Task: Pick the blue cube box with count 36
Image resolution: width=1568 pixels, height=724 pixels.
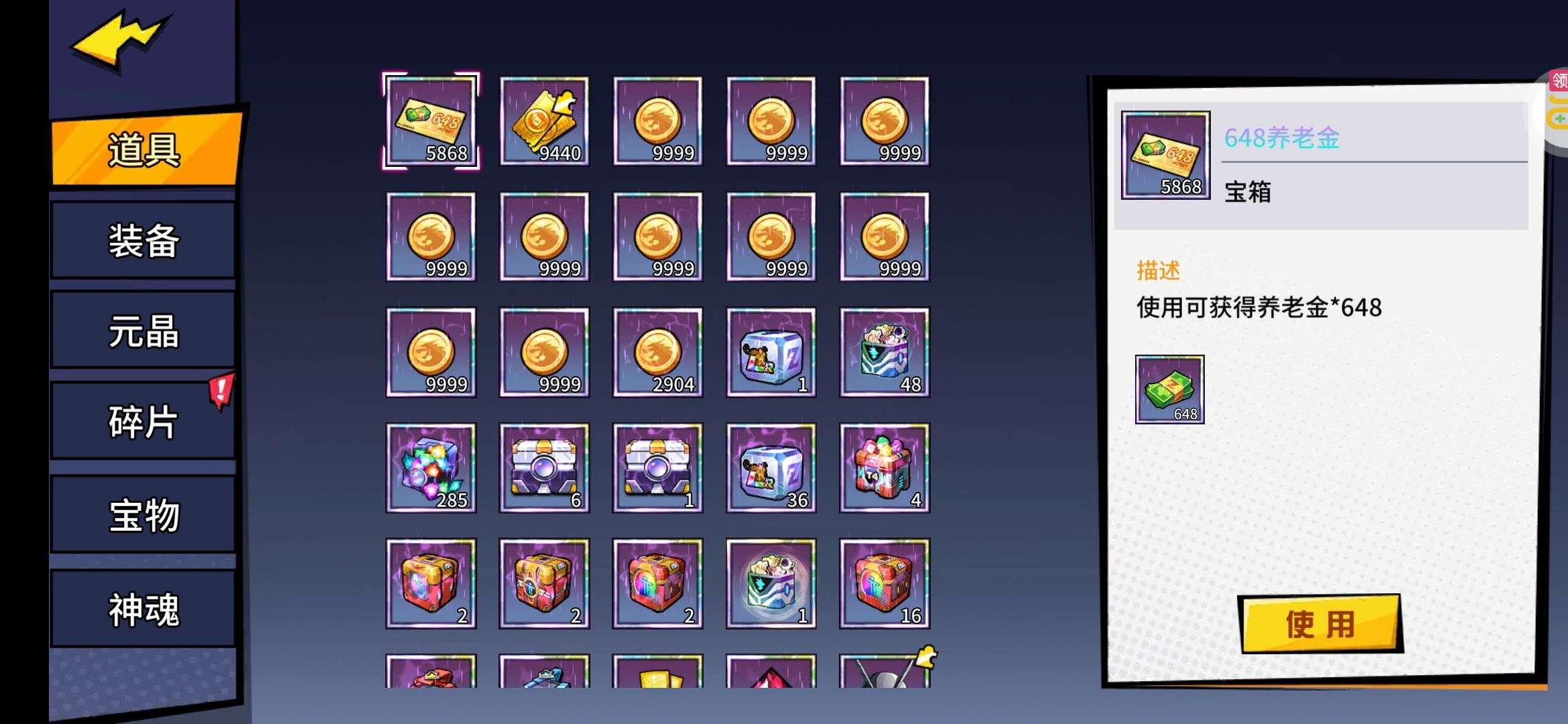Action: 771,468
